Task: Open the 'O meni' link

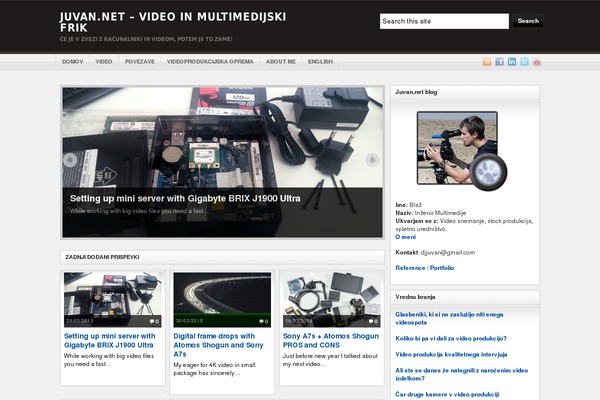Action: [x=406, y=237]
